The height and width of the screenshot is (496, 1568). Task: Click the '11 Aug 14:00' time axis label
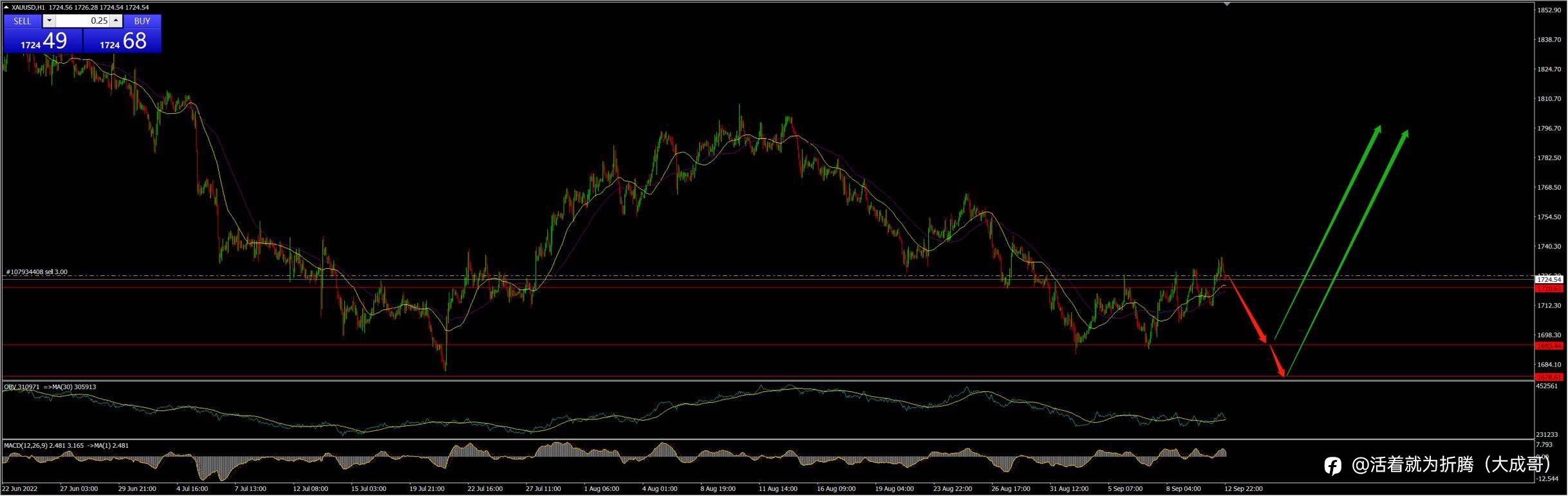click(x=778, y=489)
